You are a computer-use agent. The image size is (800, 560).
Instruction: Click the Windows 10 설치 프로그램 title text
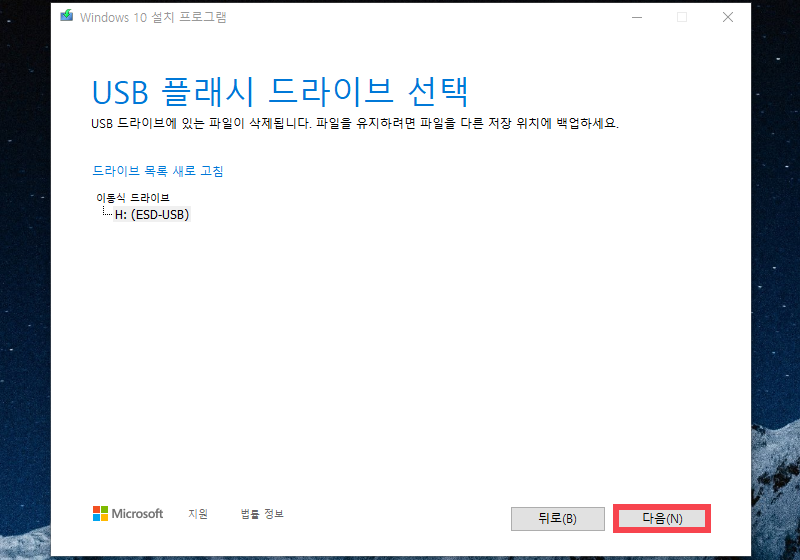pyautogui.click(x=153, y=17)
